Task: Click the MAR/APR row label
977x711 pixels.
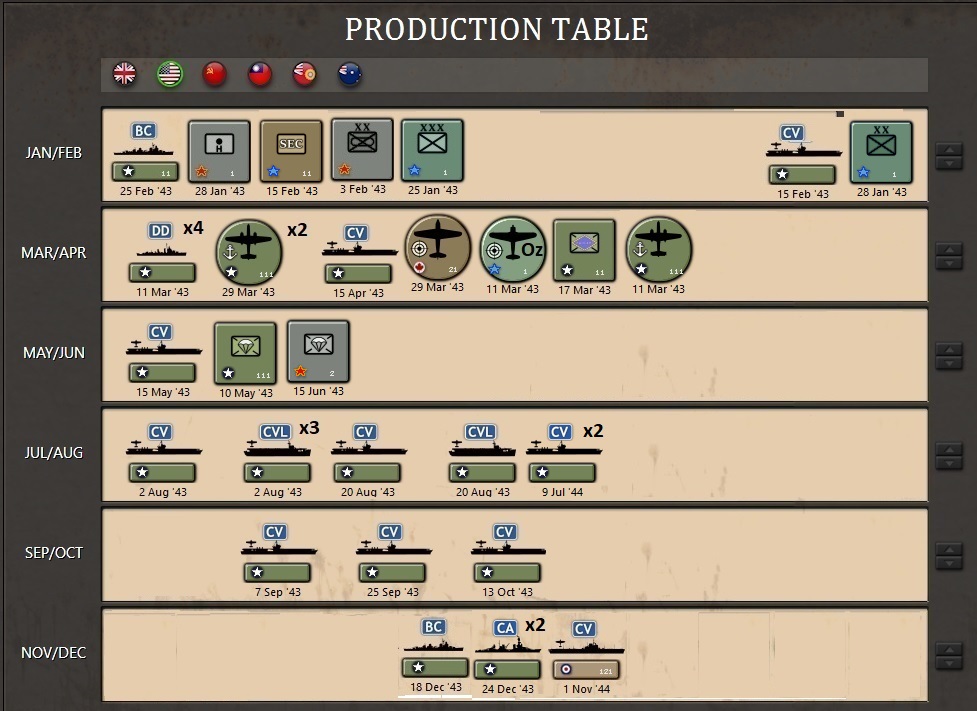Action: tap(54, 252)
